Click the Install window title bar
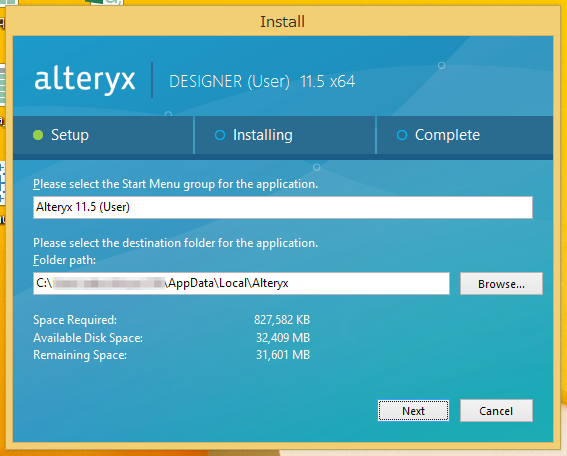The width and height of the screenshot is (567, 456). click(283, 21)
